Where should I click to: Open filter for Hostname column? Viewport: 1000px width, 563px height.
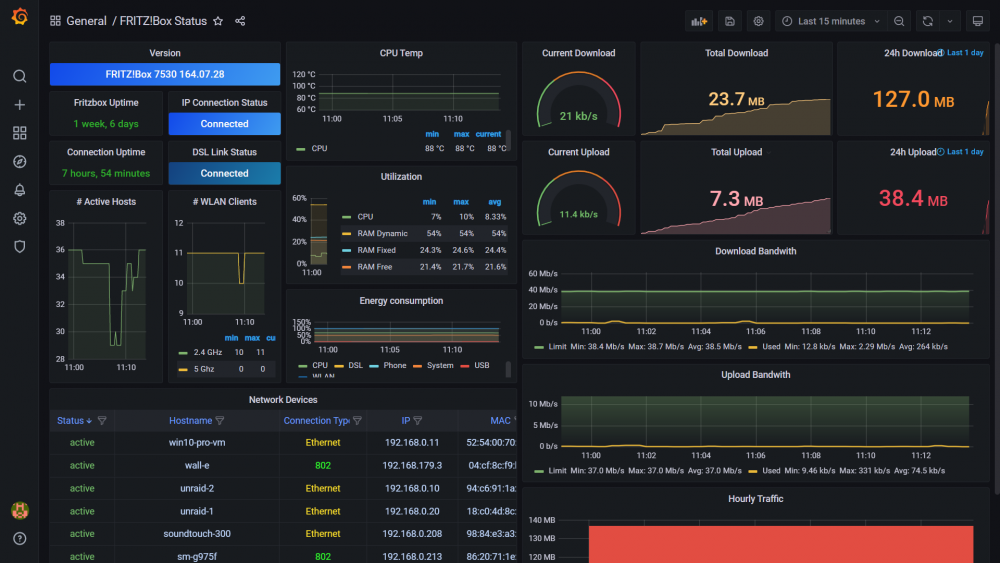[220, 421]
